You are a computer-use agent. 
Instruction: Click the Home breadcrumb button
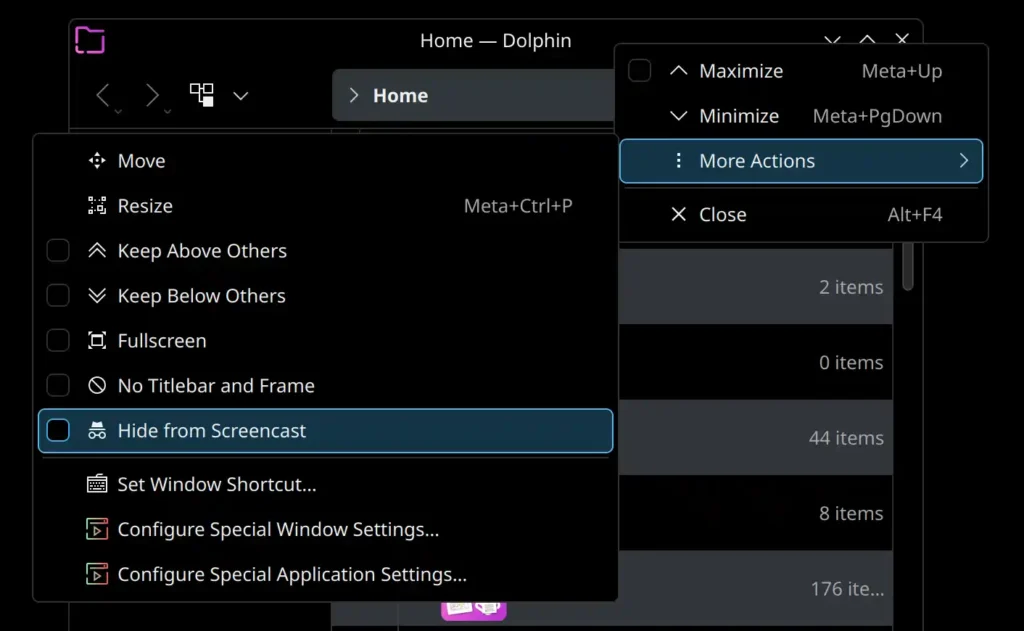400,95
